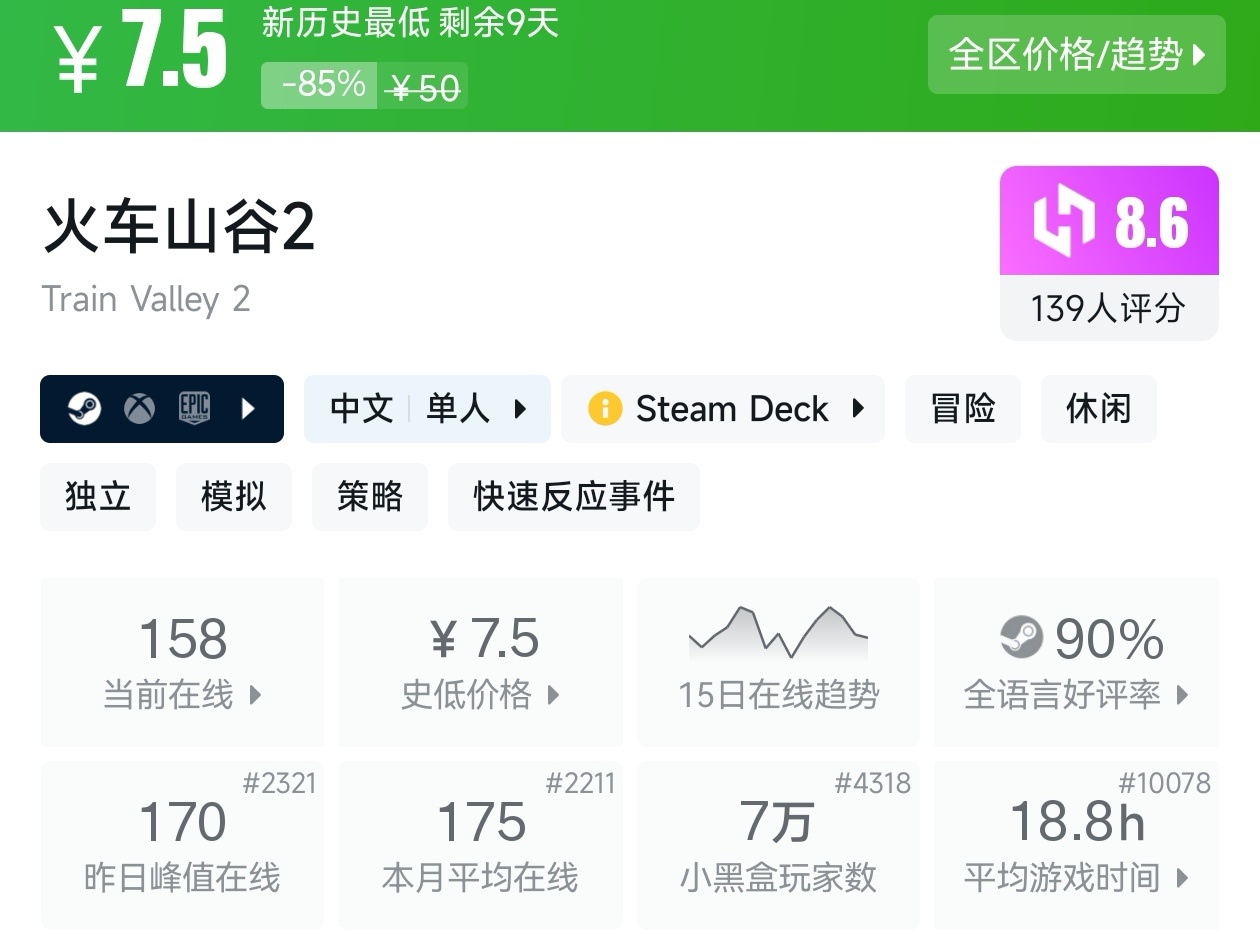Select the 策略 genre tag
The height and width of the screenshot is (934, 1260).
[x=369, y=496]
